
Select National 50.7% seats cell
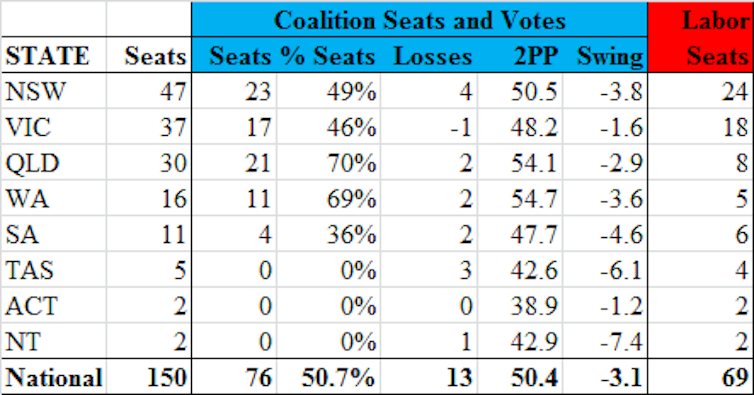pos(338,377)
